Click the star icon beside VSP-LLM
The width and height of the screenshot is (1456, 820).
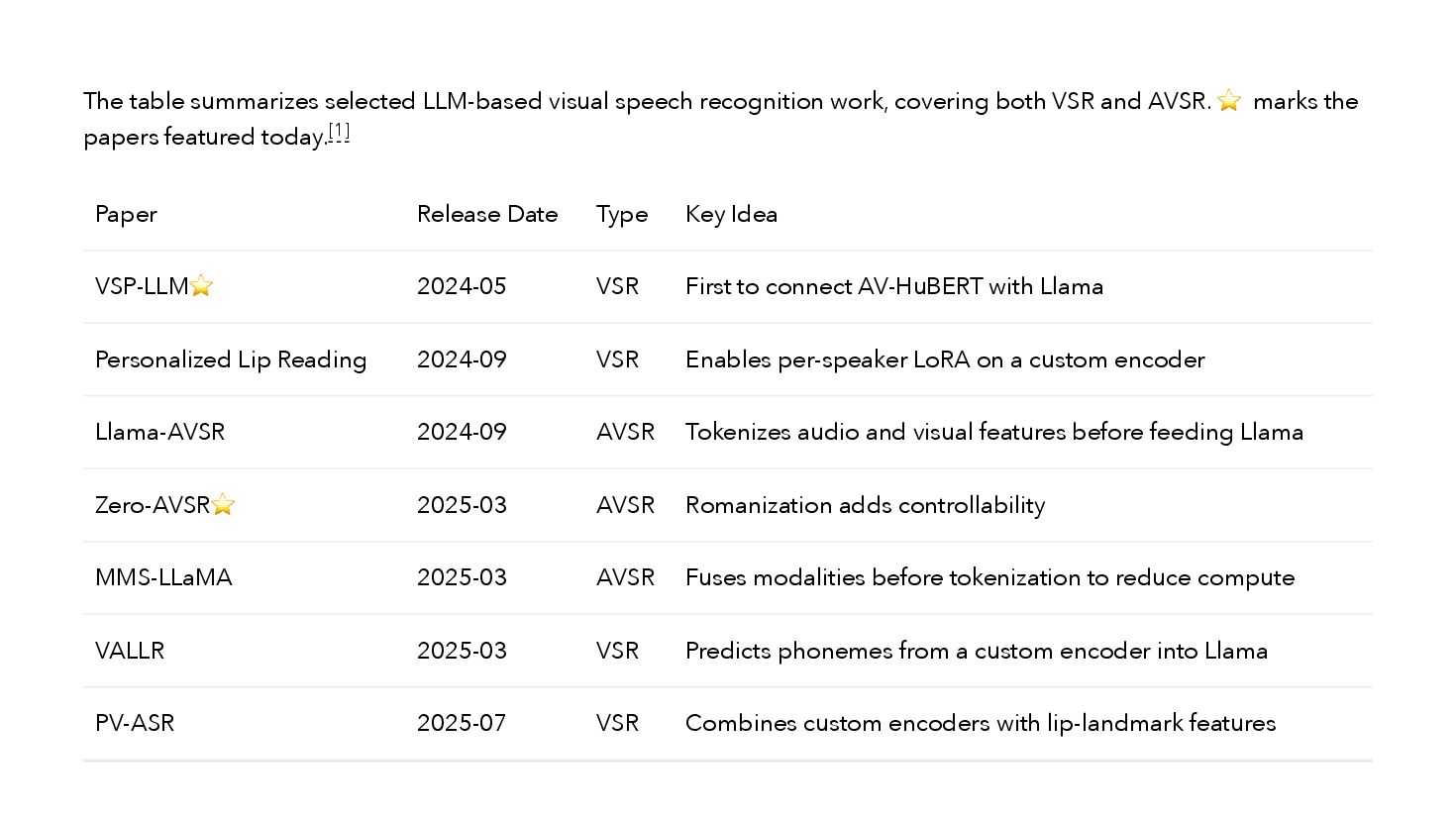201,286
